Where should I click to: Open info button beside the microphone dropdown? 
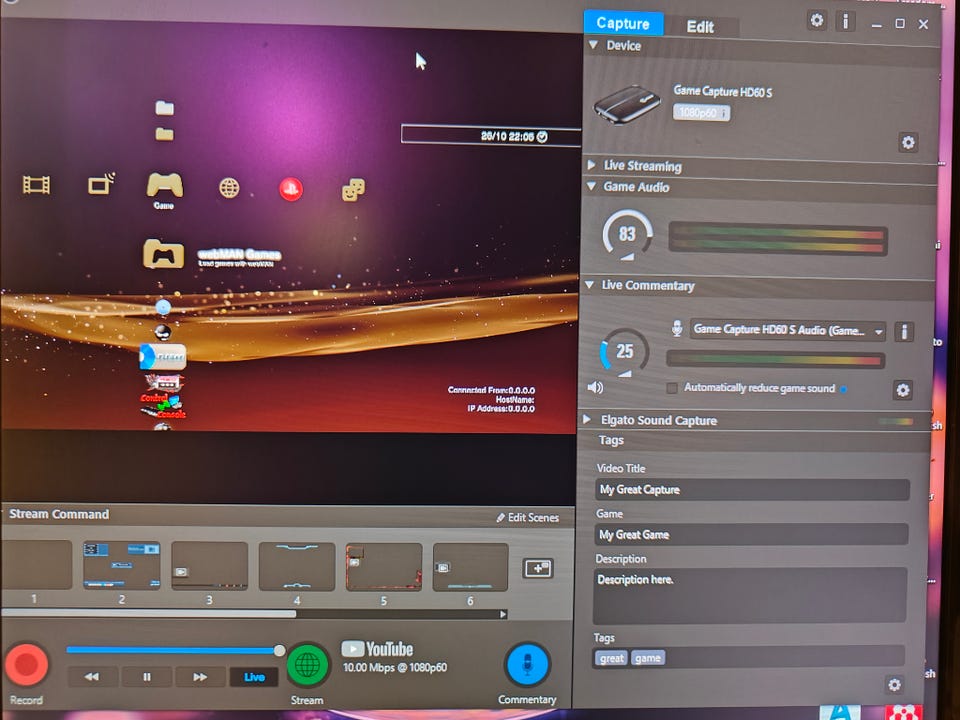(x=904, y=332)
